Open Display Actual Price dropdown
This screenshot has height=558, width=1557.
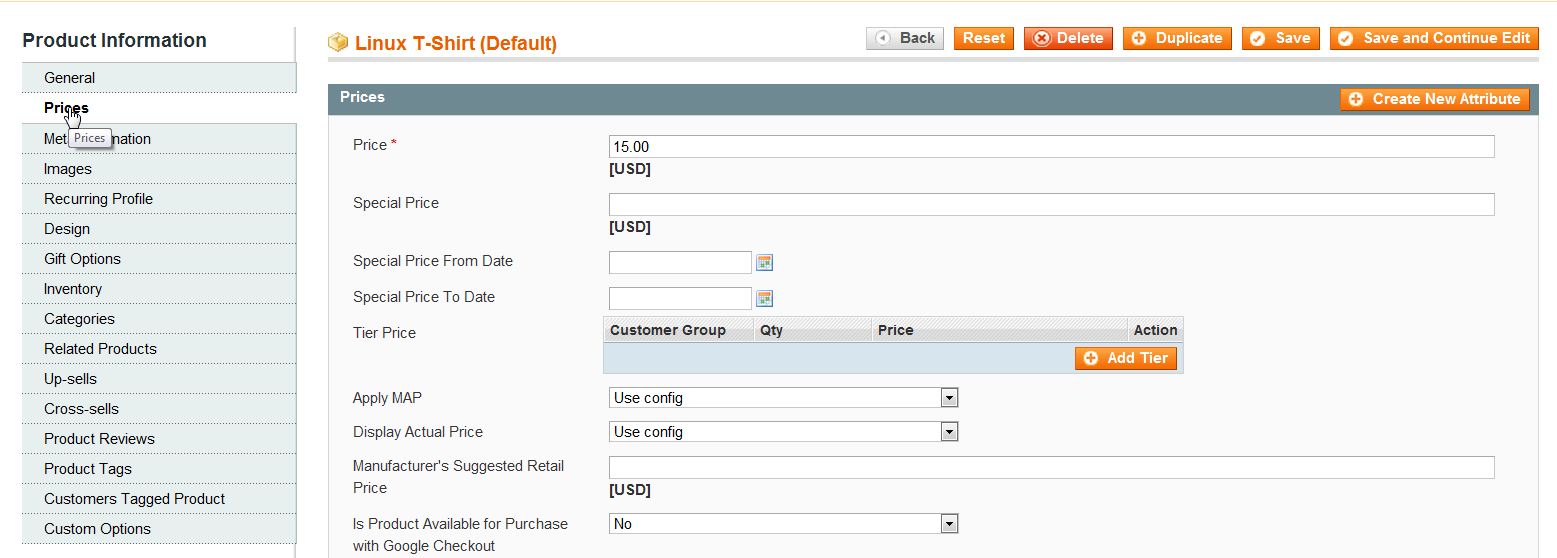click(783, 432)
